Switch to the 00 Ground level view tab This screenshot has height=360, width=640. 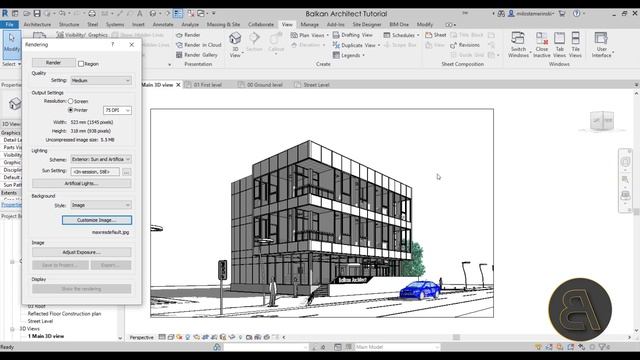click(264, 85)
